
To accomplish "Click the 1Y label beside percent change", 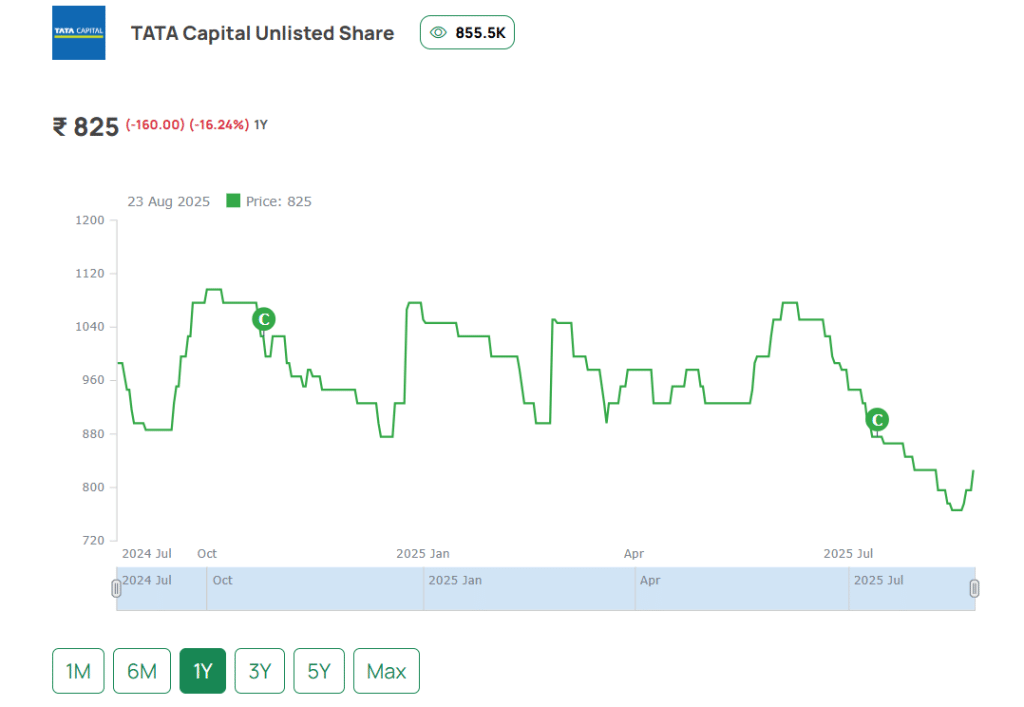I will pos(261,125).
